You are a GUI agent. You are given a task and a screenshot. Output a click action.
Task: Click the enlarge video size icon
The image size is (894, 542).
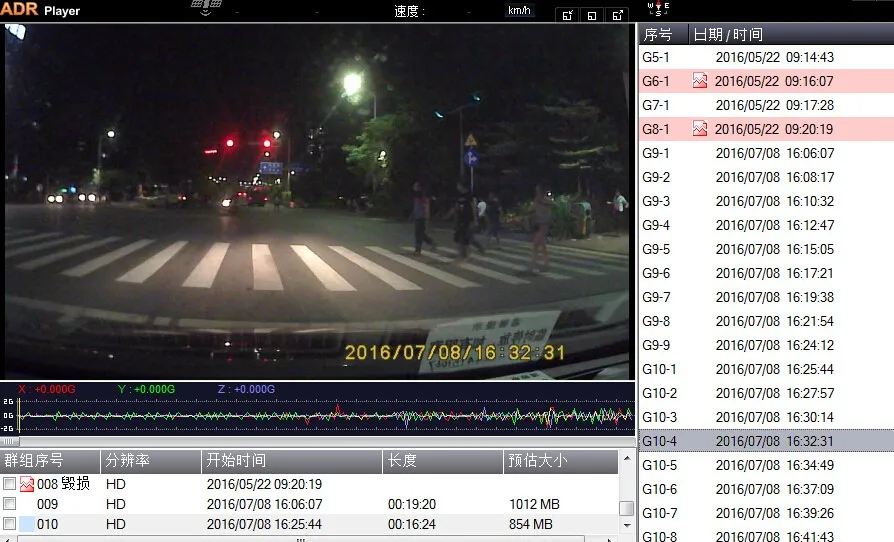[617, 15]
